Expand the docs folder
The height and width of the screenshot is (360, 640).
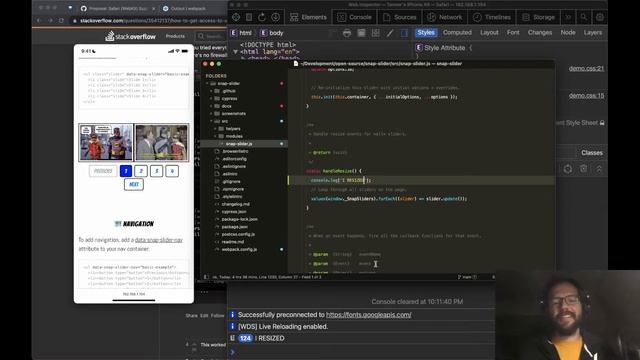click(x=212, y=106)
